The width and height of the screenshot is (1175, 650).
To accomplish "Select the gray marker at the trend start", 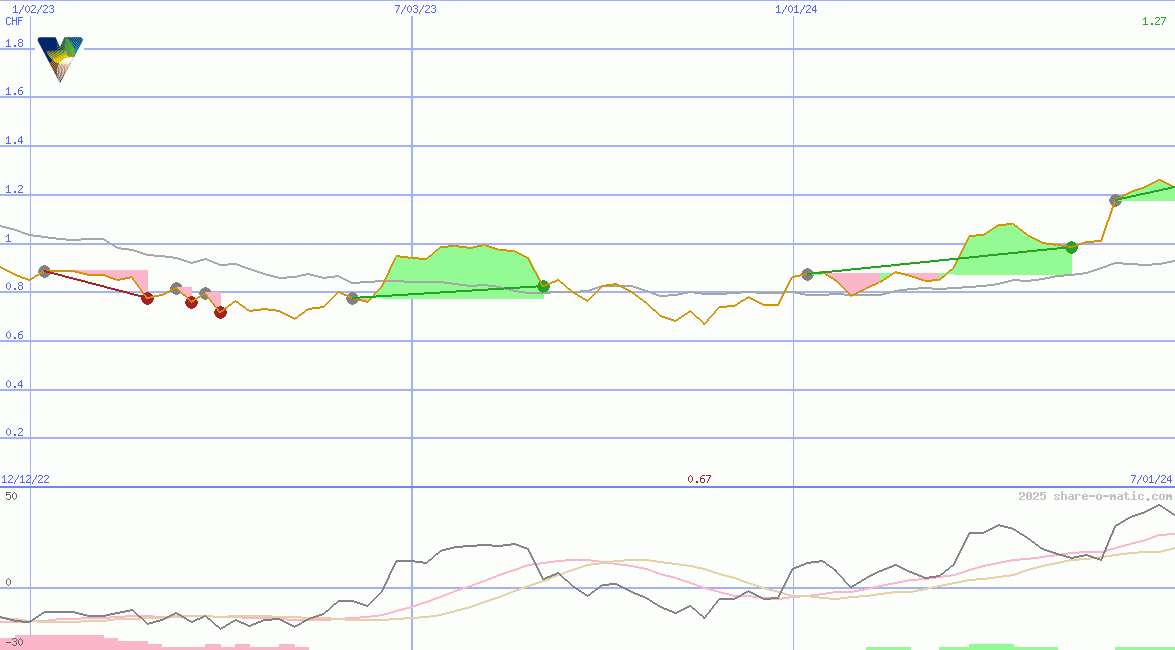I will click(44, 270).
